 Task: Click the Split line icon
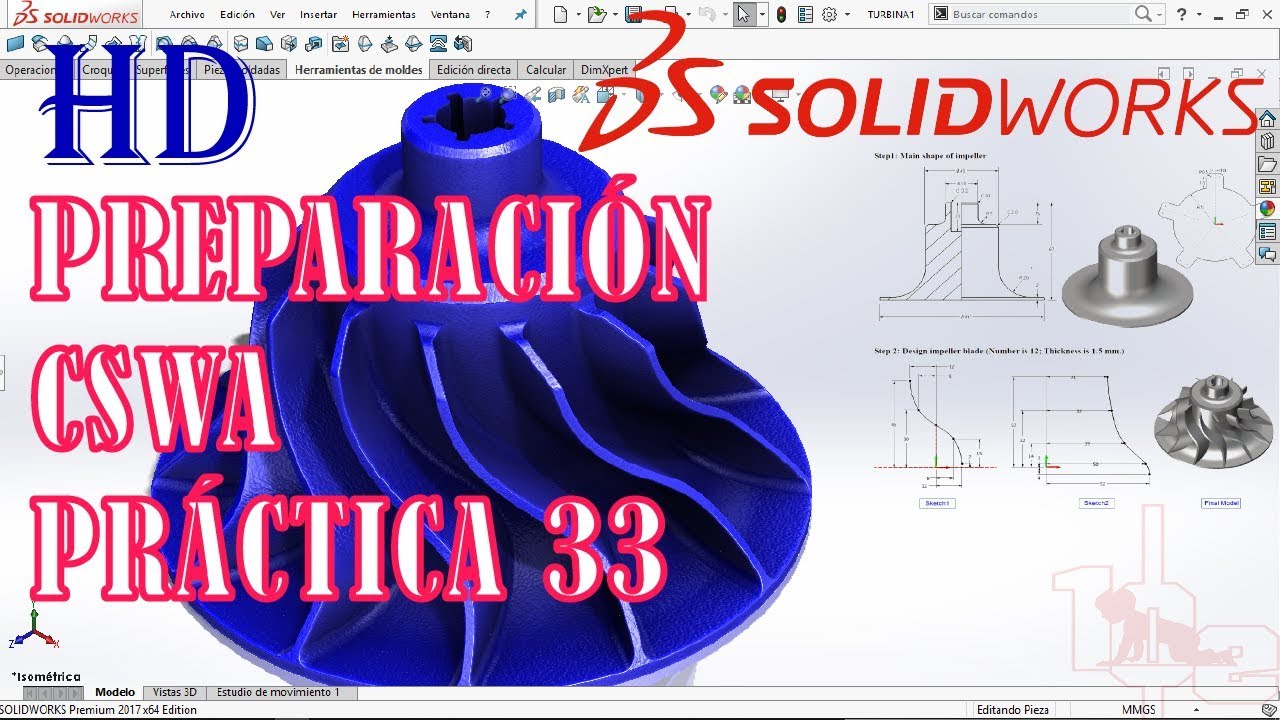click(241, 44)
